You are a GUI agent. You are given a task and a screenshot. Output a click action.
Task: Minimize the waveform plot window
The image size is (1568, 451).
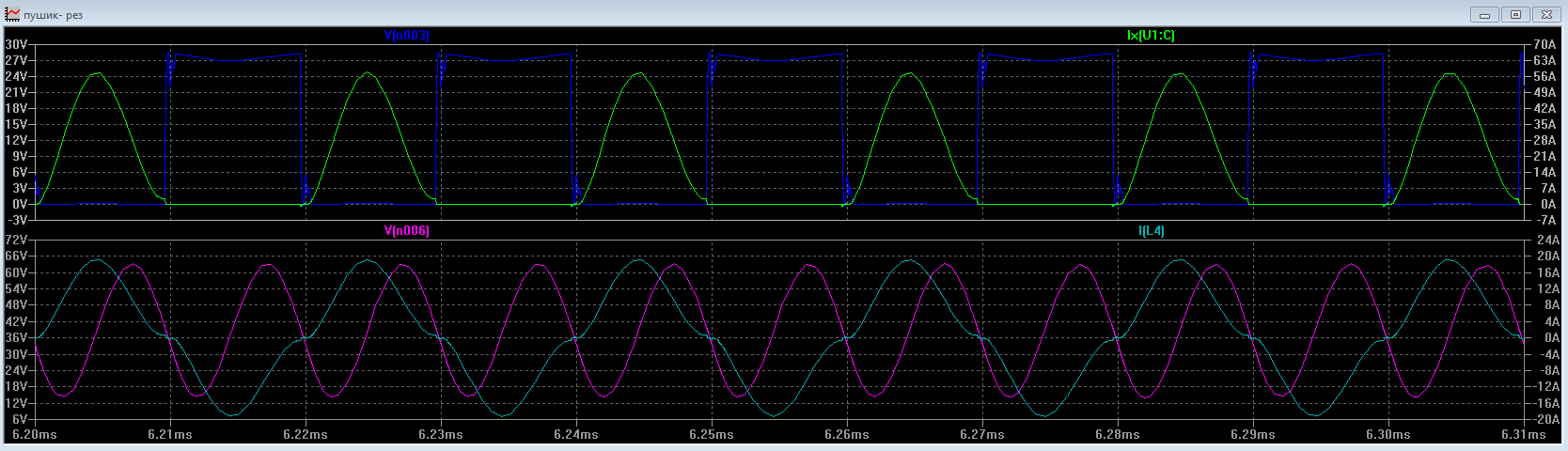[x=1486, y=14]
